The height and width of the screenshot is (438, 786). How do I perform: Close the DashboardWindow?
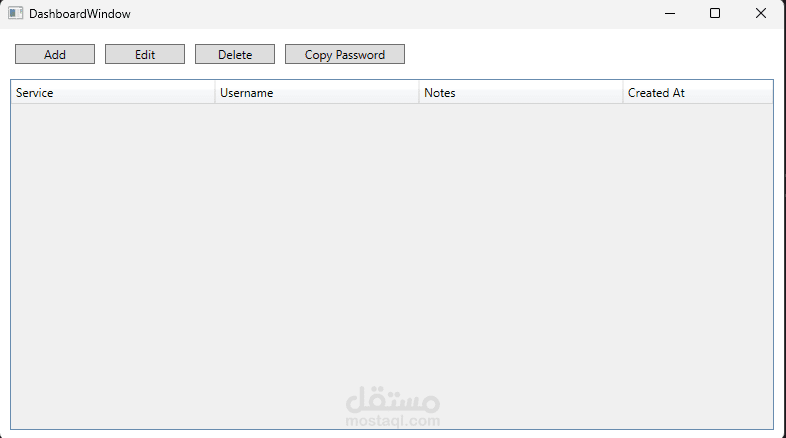tap(761, 14)
